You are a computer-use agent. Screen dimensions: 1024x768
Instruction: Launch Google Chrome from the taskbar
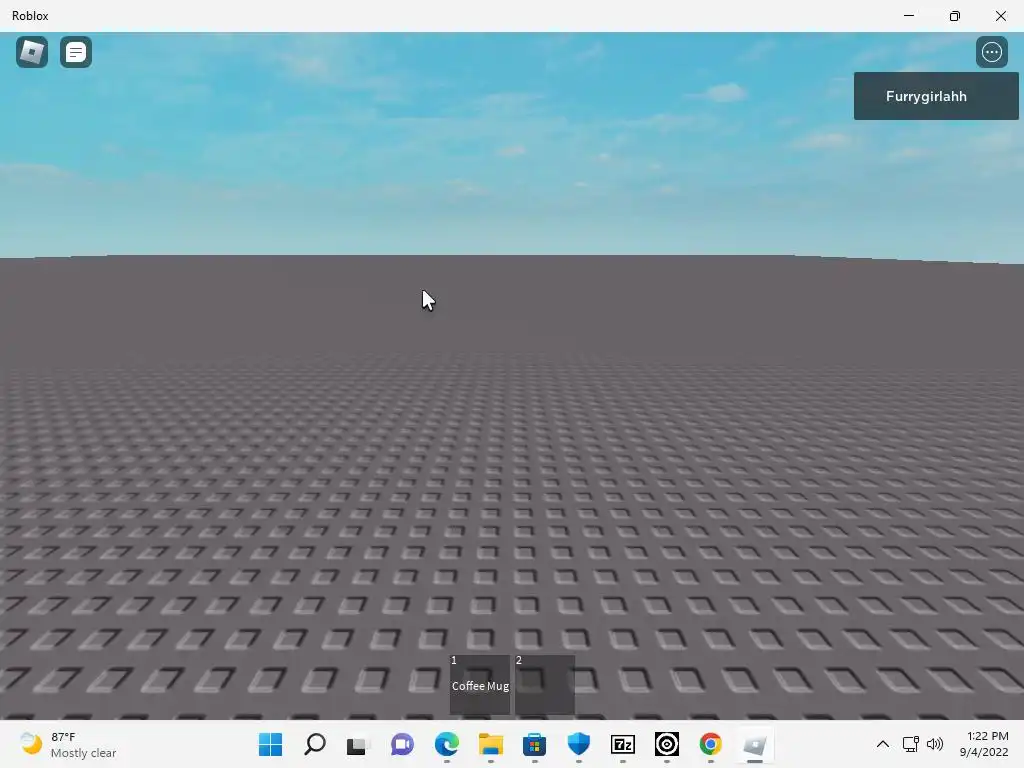pyautogui.click(x=711, y=744)
